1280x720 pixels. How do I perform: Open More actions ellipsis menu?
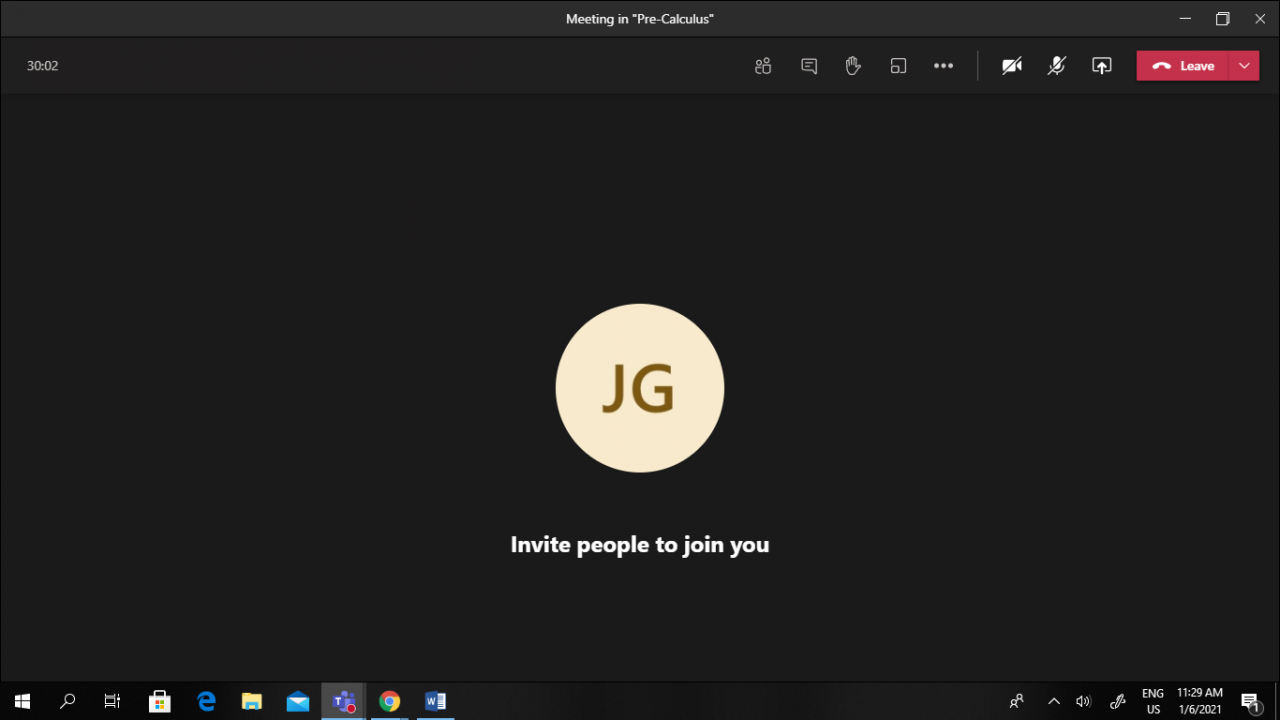tap(943, 66)
